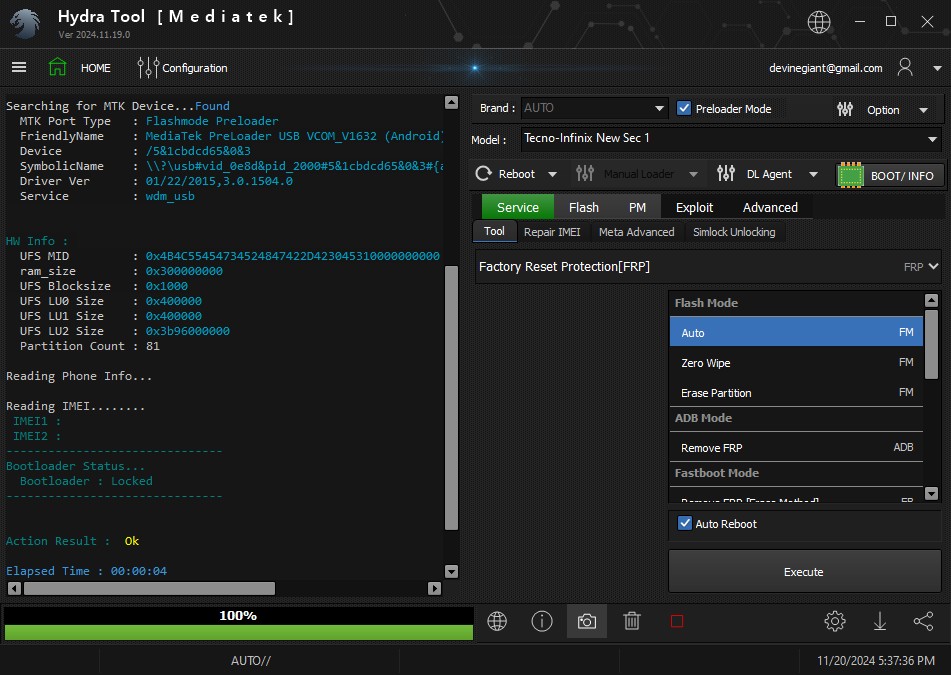Open the Brand AUTO dropdown
951x675 pixels.
point(594,109)
